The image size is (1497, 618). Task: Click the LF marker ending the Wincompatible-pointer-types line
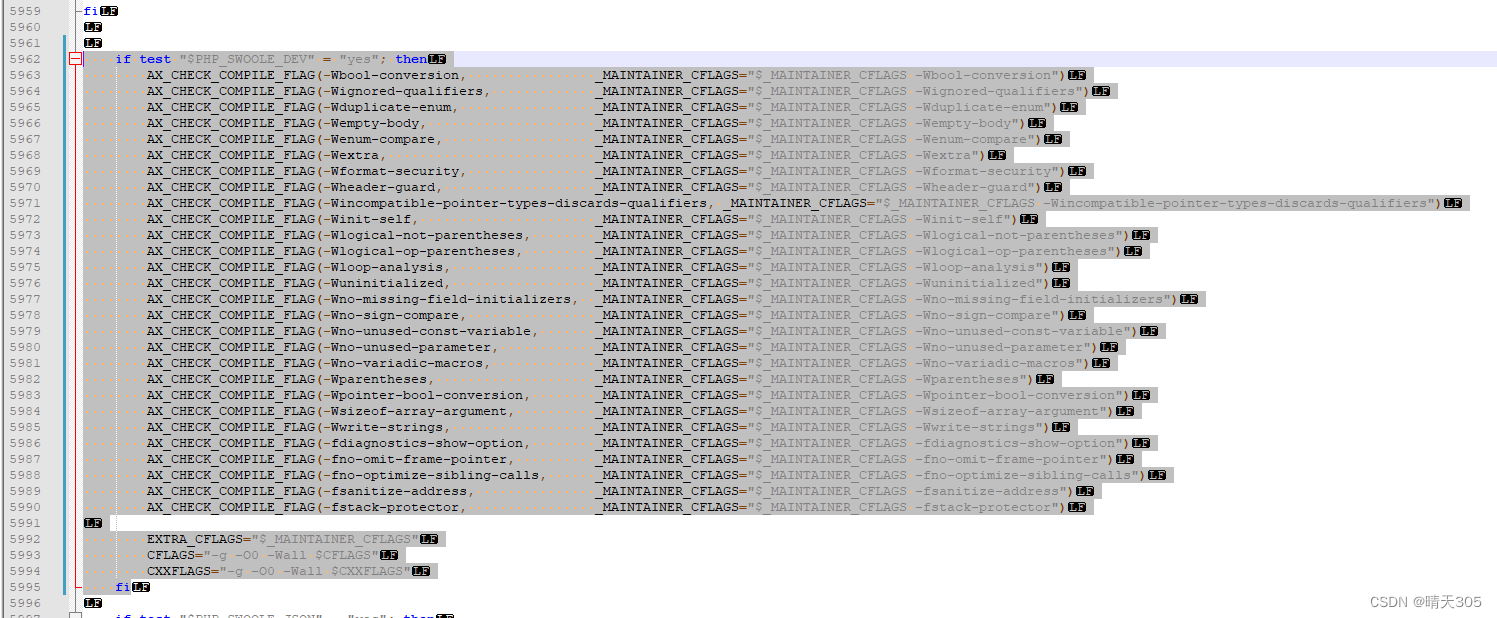(1453, 202)
